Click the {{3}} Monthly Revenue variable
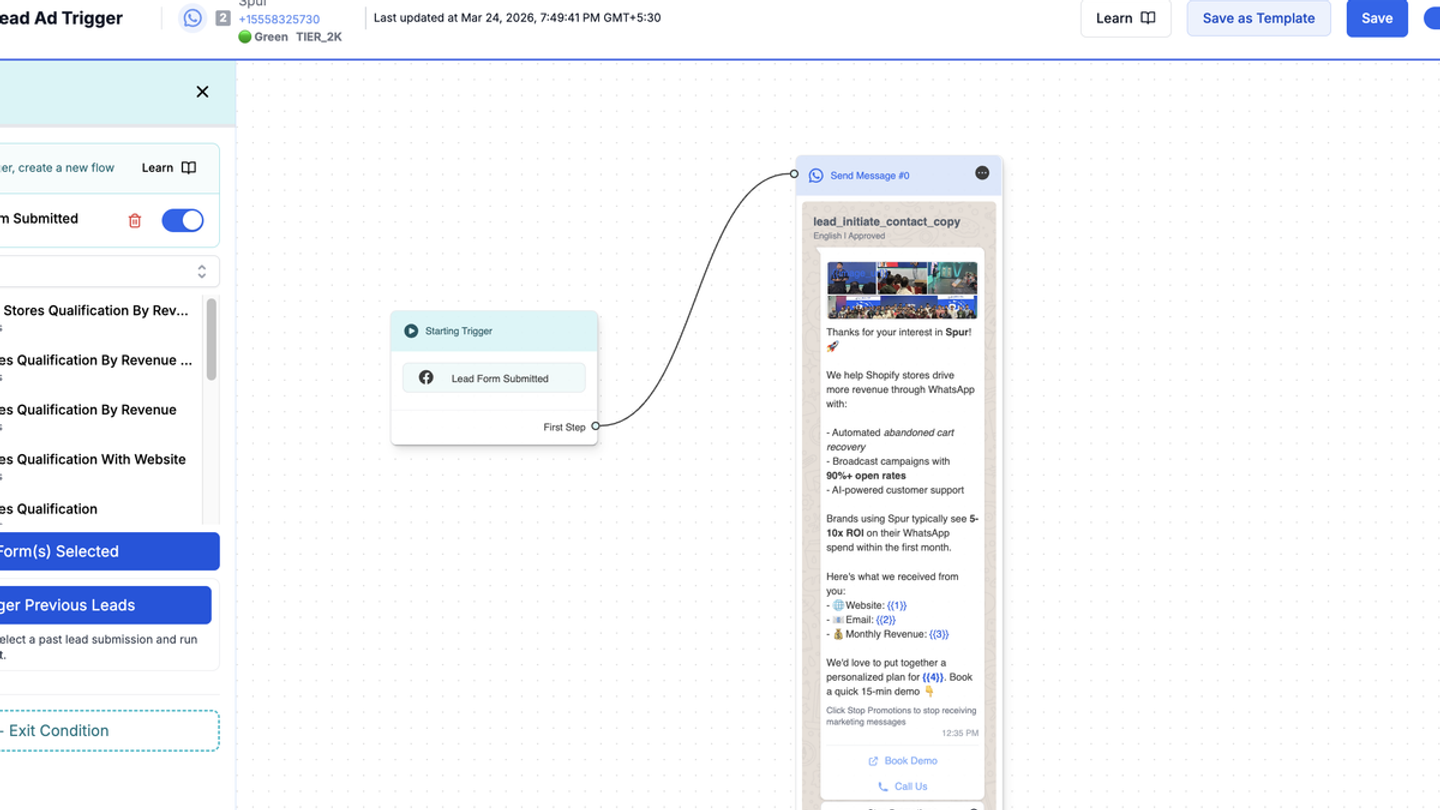1440x810 pixels. pos(939,634)
